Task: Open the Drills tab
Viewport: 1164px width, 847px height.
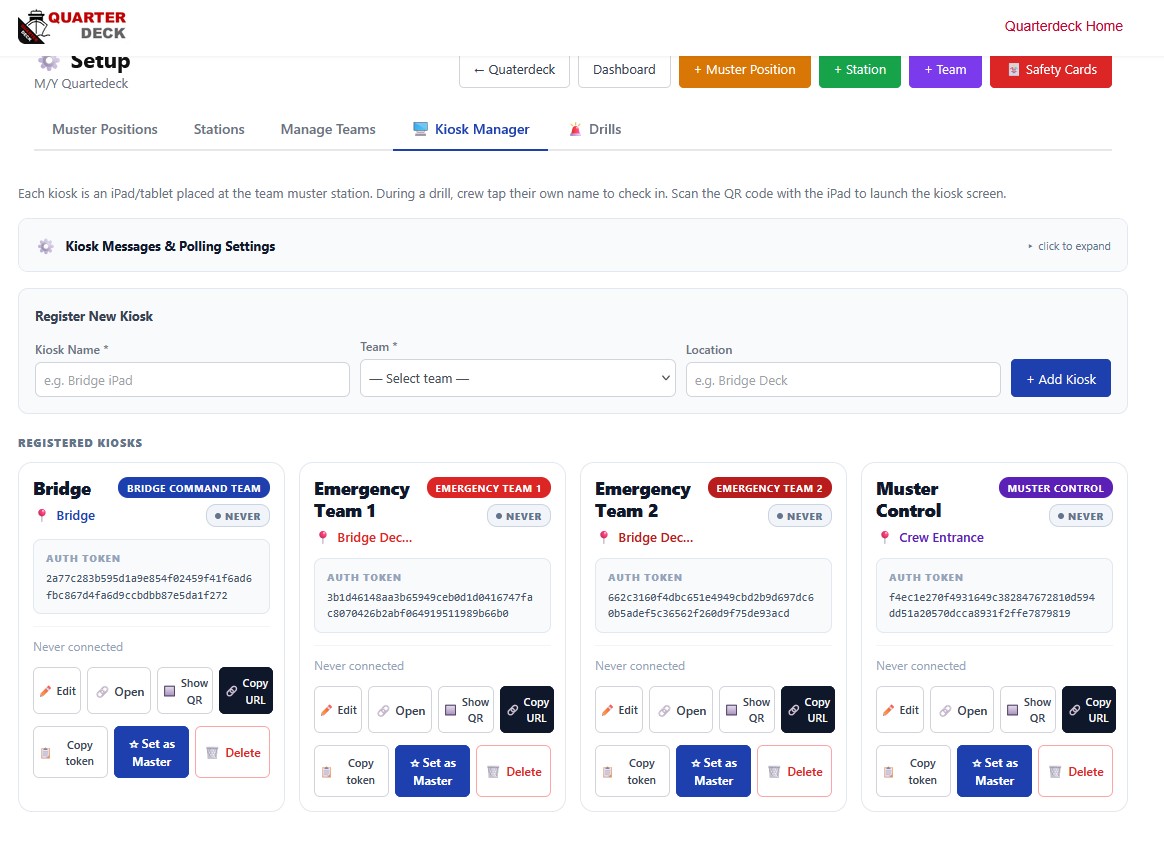Action: (595, 129)
